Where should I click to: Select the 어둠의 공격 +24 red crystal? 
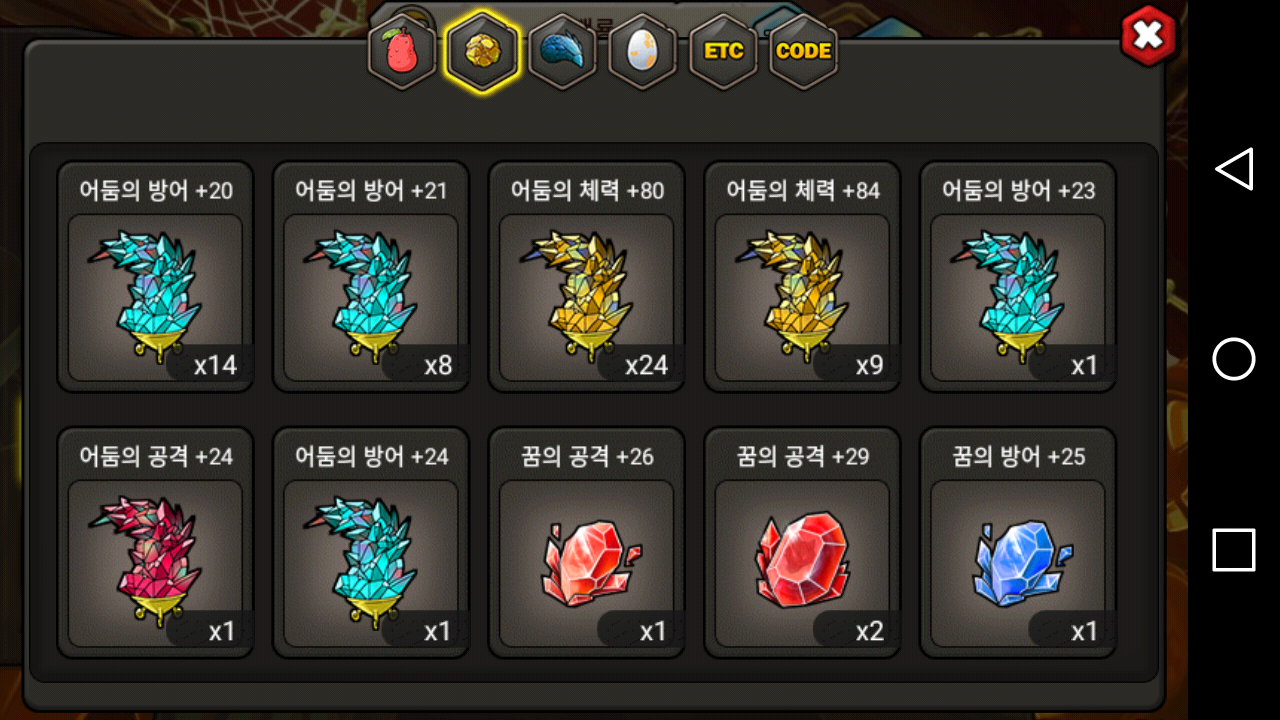coord(155,543)
